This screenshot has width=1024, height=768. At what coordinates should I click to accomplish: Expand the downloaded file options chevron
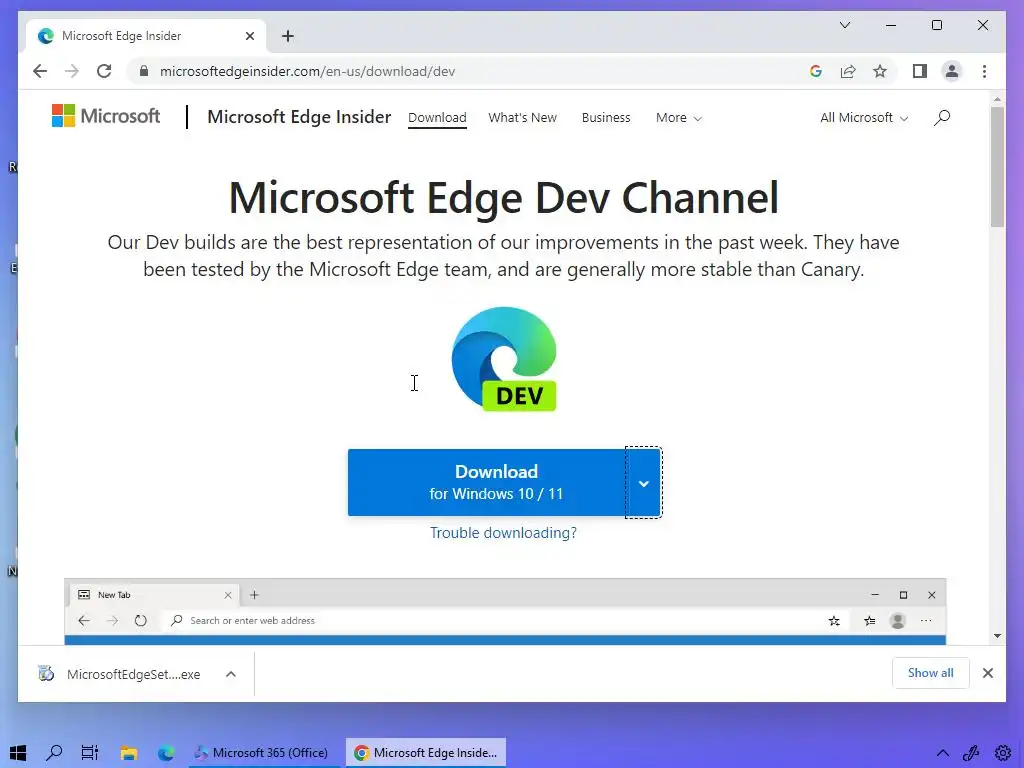(x=231, y=674)
